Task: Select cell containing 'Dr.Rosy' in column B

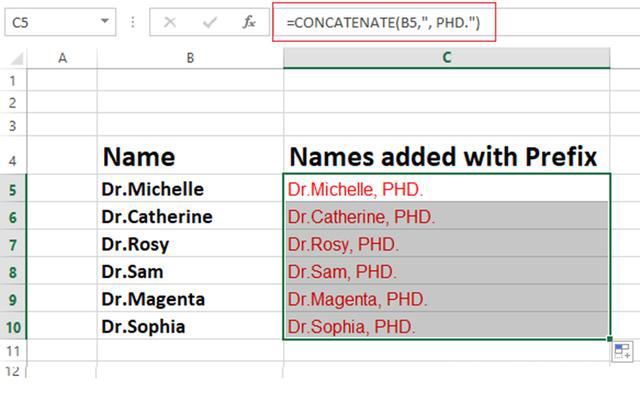Action: (190, 244)
